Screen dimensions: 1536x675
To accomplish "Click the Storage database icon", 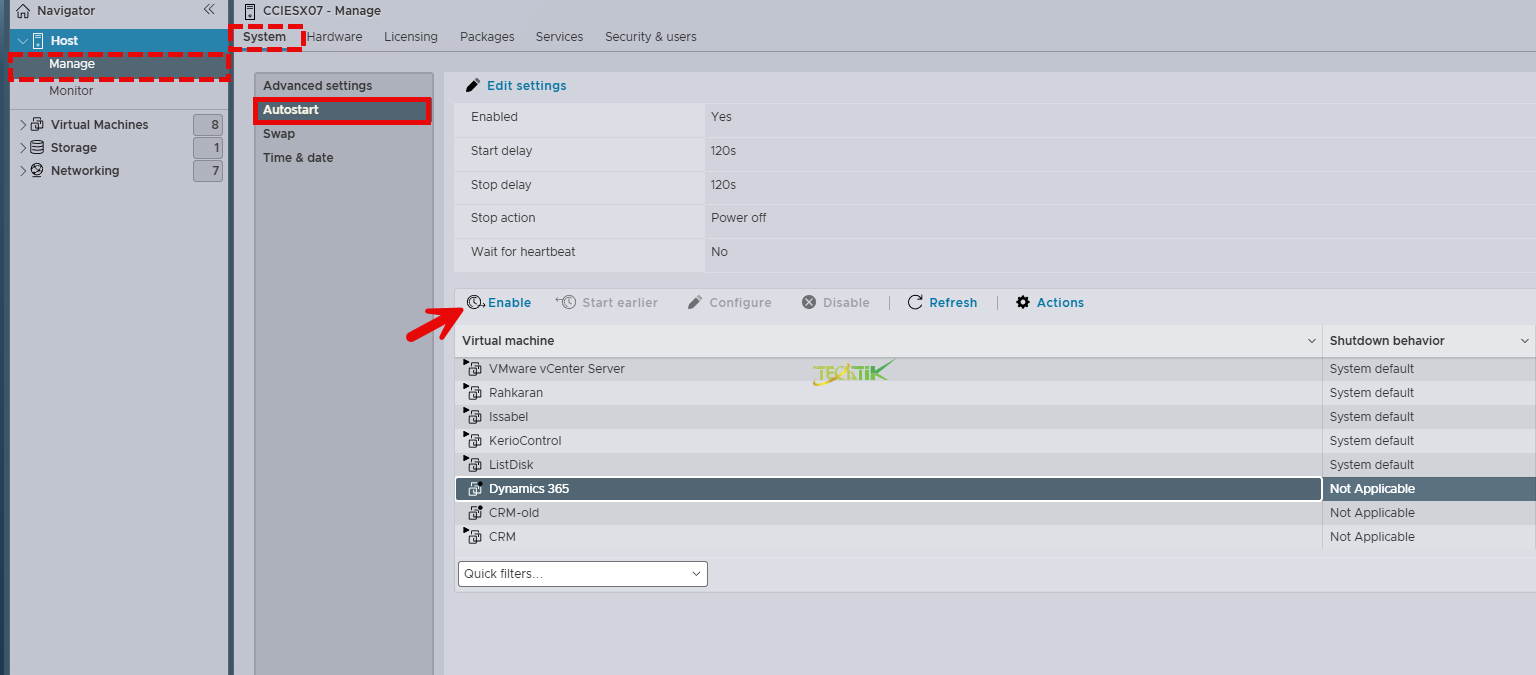I will [x=37, y=148].
